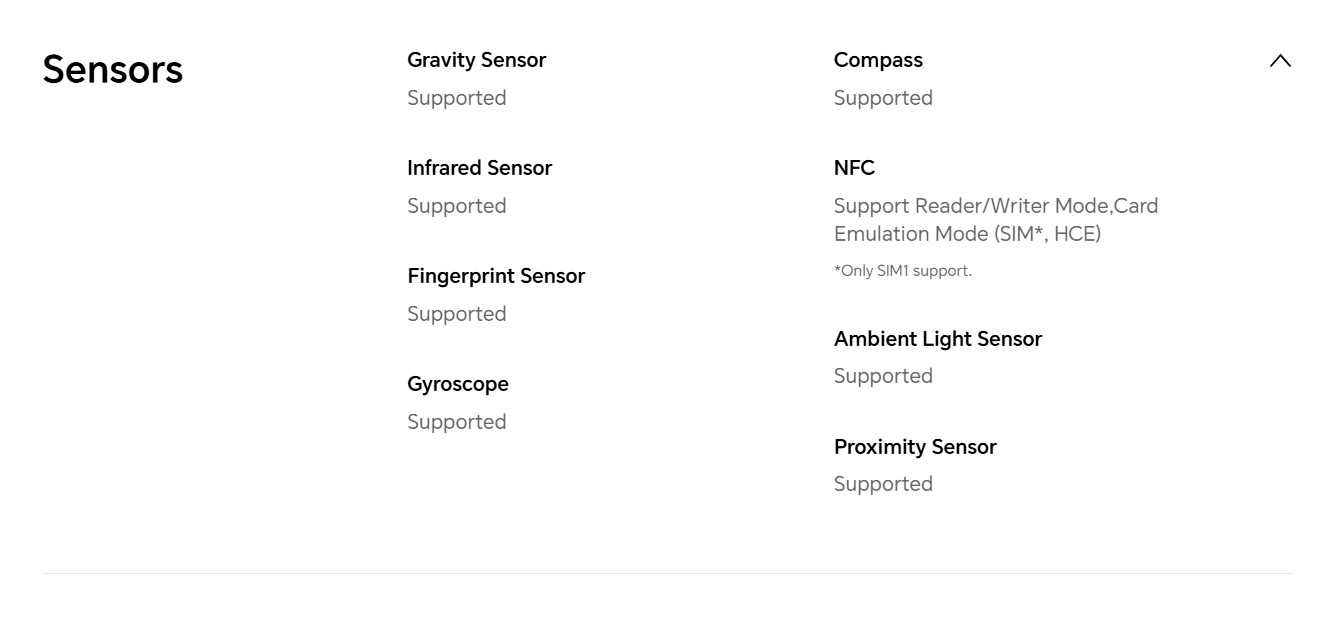Click the NFC Reader/Writer Mode description
1340x618 pixels.
[x=995, y=220]
